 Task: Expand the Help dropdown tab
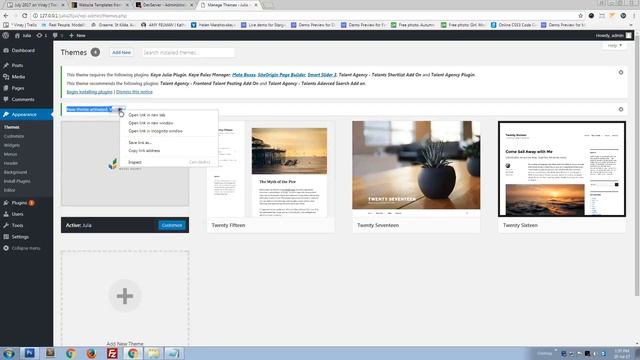(x=614, y=46)
